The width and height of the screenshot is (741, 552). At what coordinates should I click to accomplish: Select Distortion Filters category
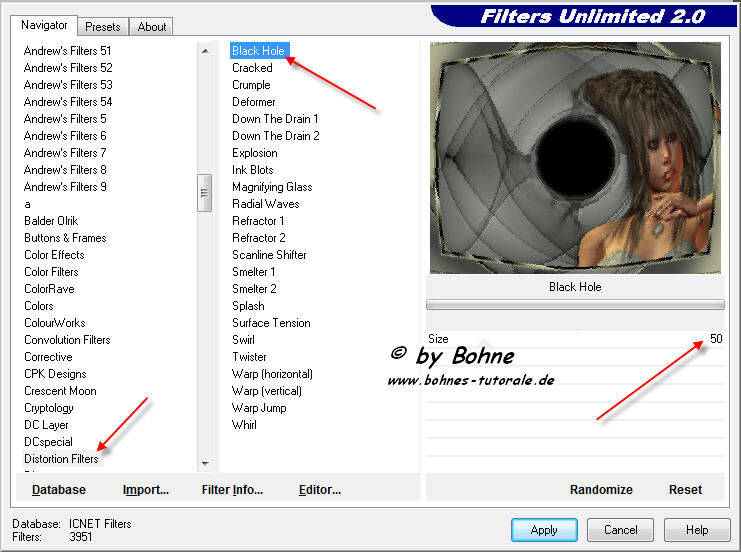pyautogui.click(x=61, y=459)
